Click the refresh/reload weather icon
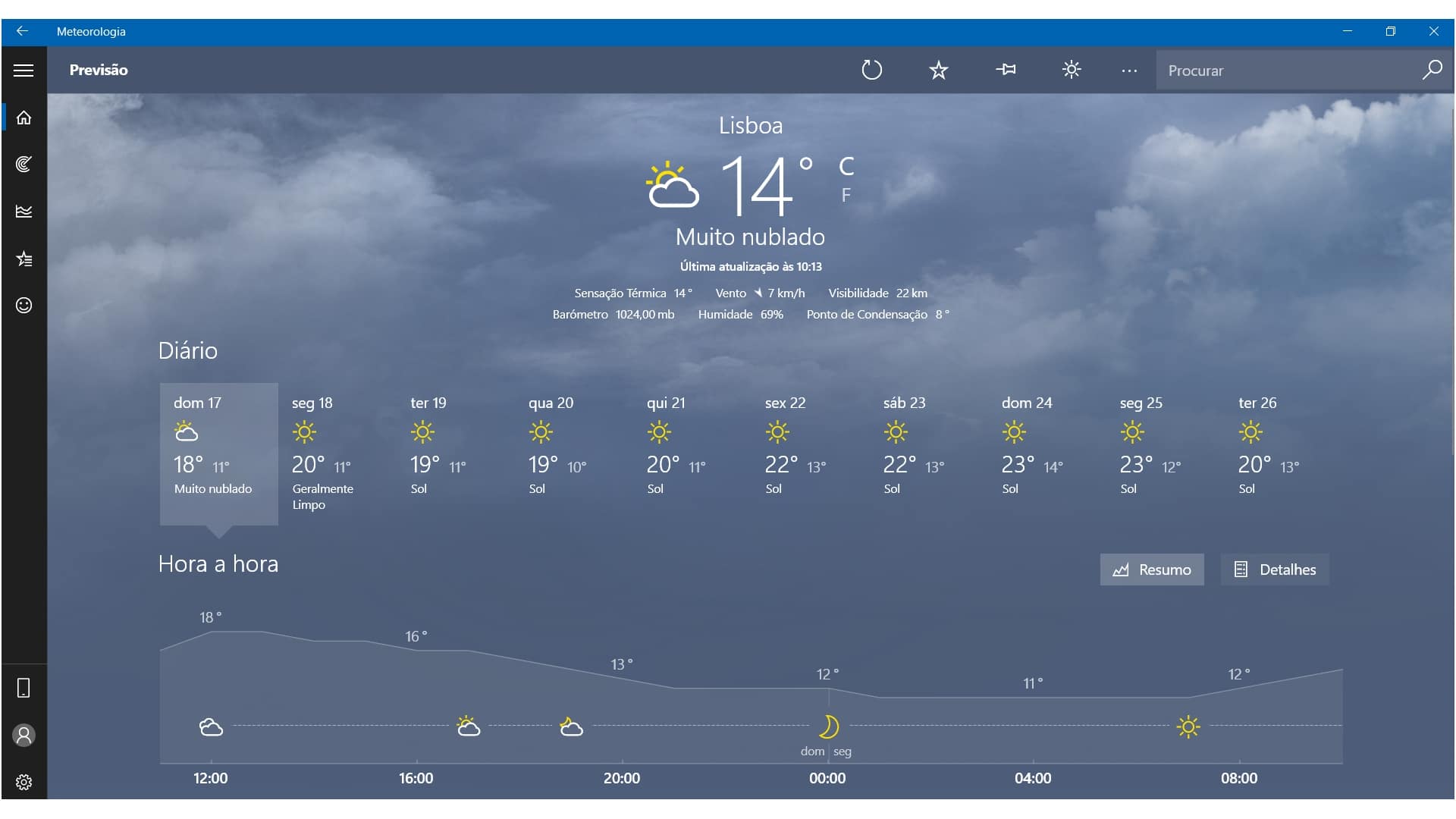This screenshot has height=819, width=1456. [870, 70]
